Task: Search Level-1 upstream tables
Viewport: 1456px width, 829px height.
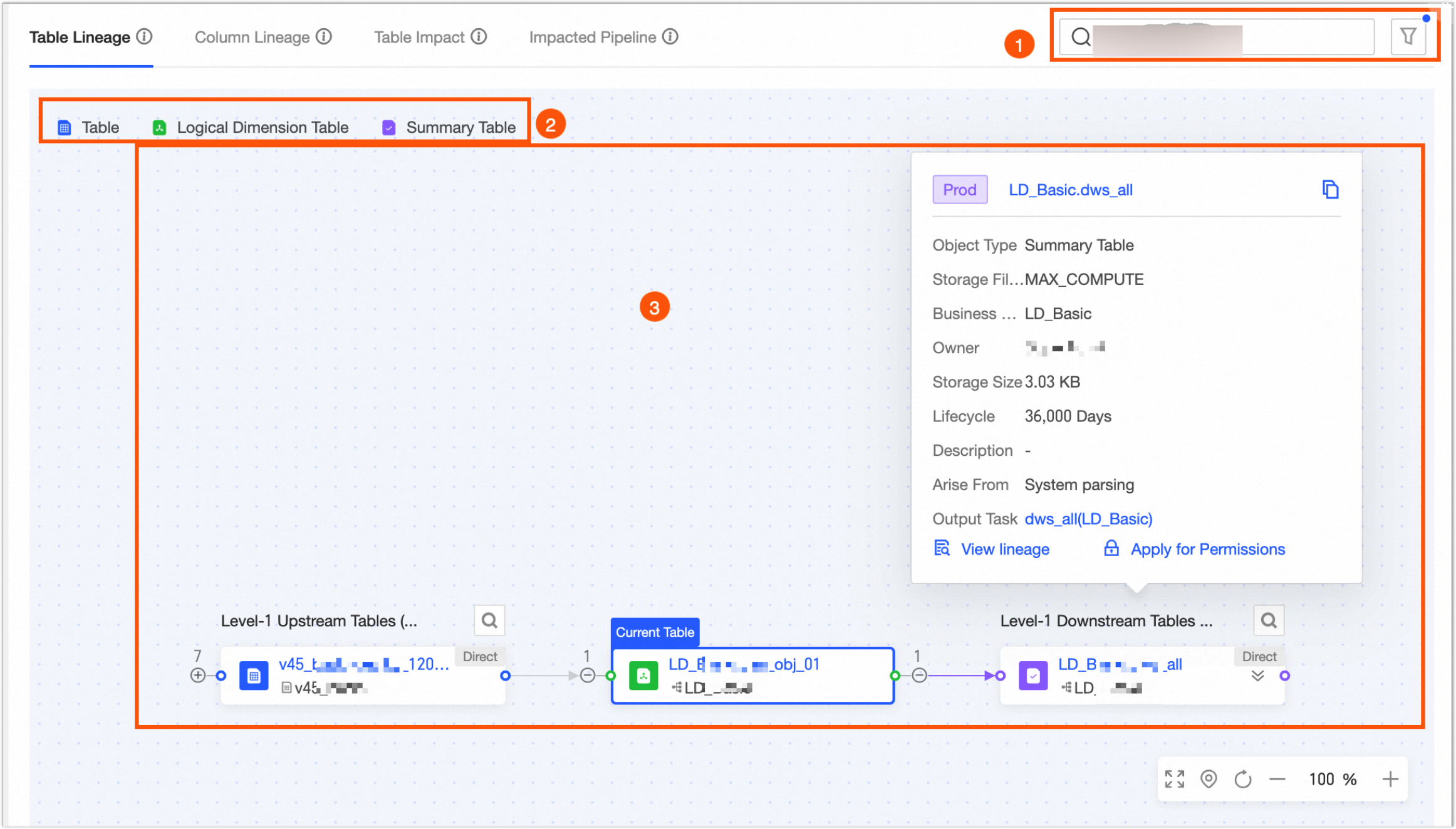Action: [489, 620]
